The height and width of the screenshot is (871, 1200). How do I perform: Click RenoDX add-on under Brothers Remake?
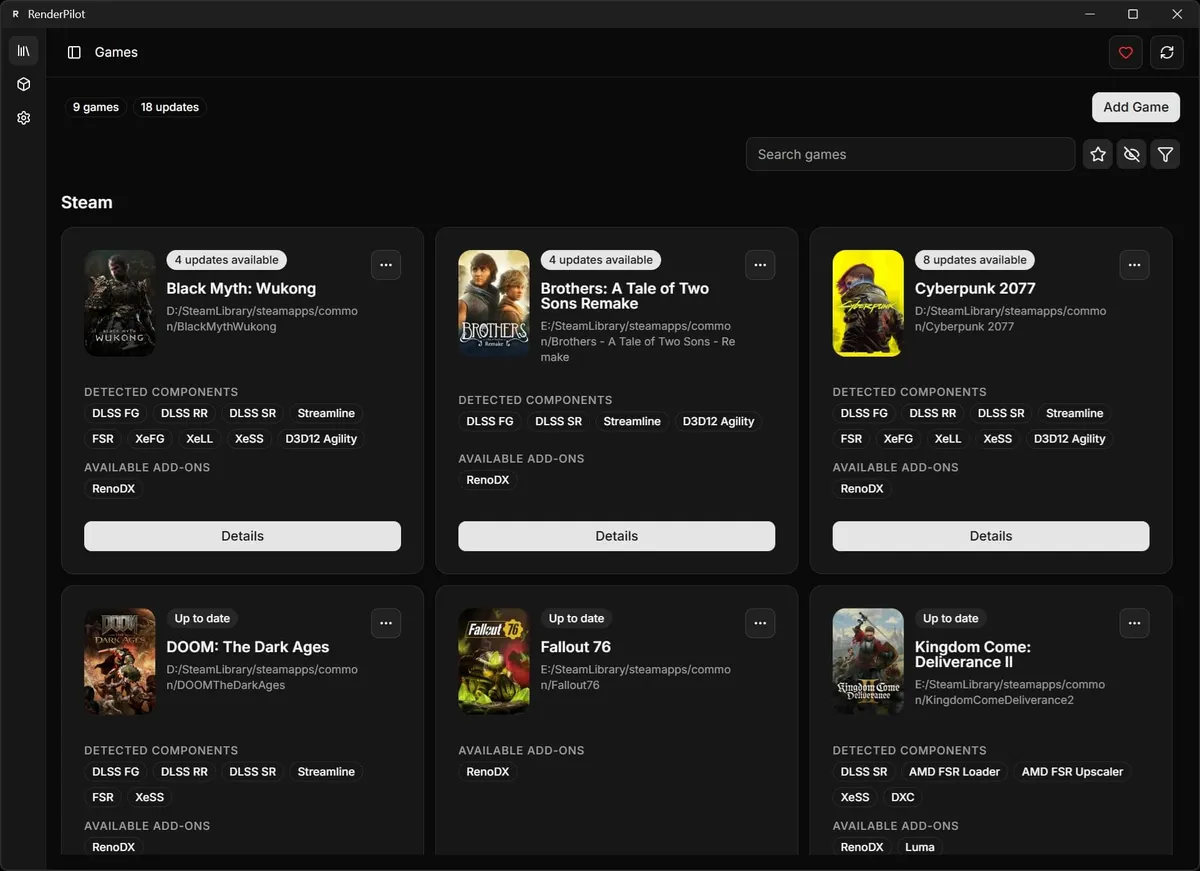488,480
